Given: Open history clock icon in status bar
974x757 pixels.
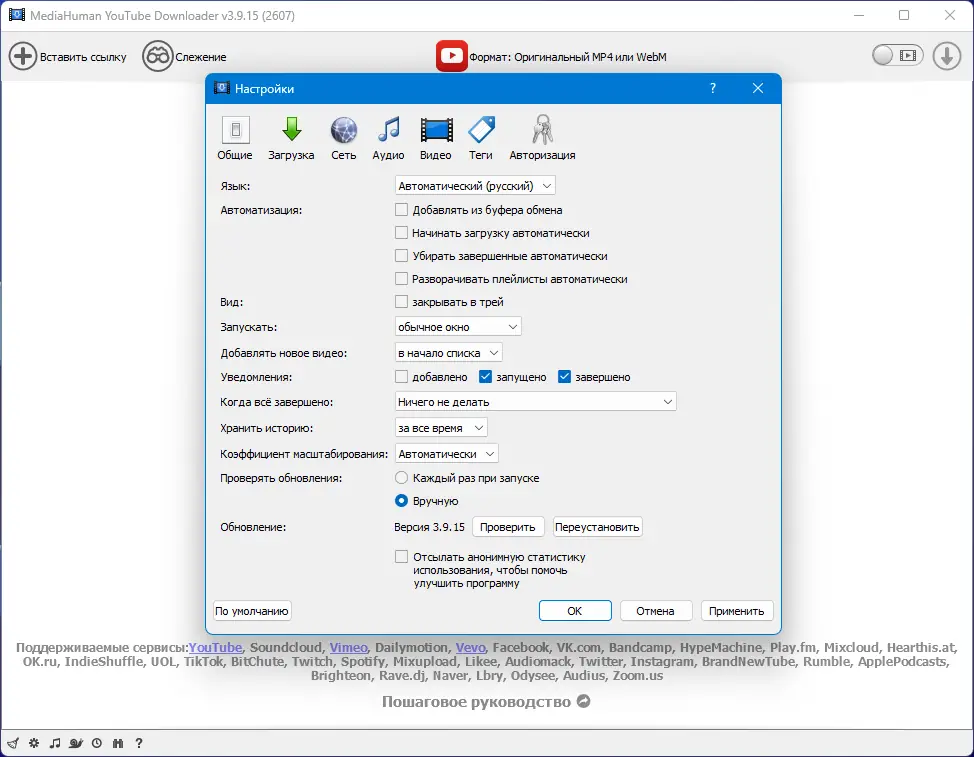Looking at the screenshot, I should point(97,743).
